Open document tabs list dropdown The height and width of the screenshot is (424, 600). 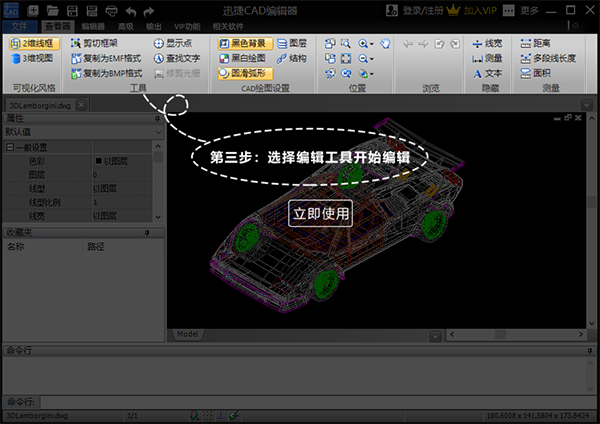[x=587, y=104]
